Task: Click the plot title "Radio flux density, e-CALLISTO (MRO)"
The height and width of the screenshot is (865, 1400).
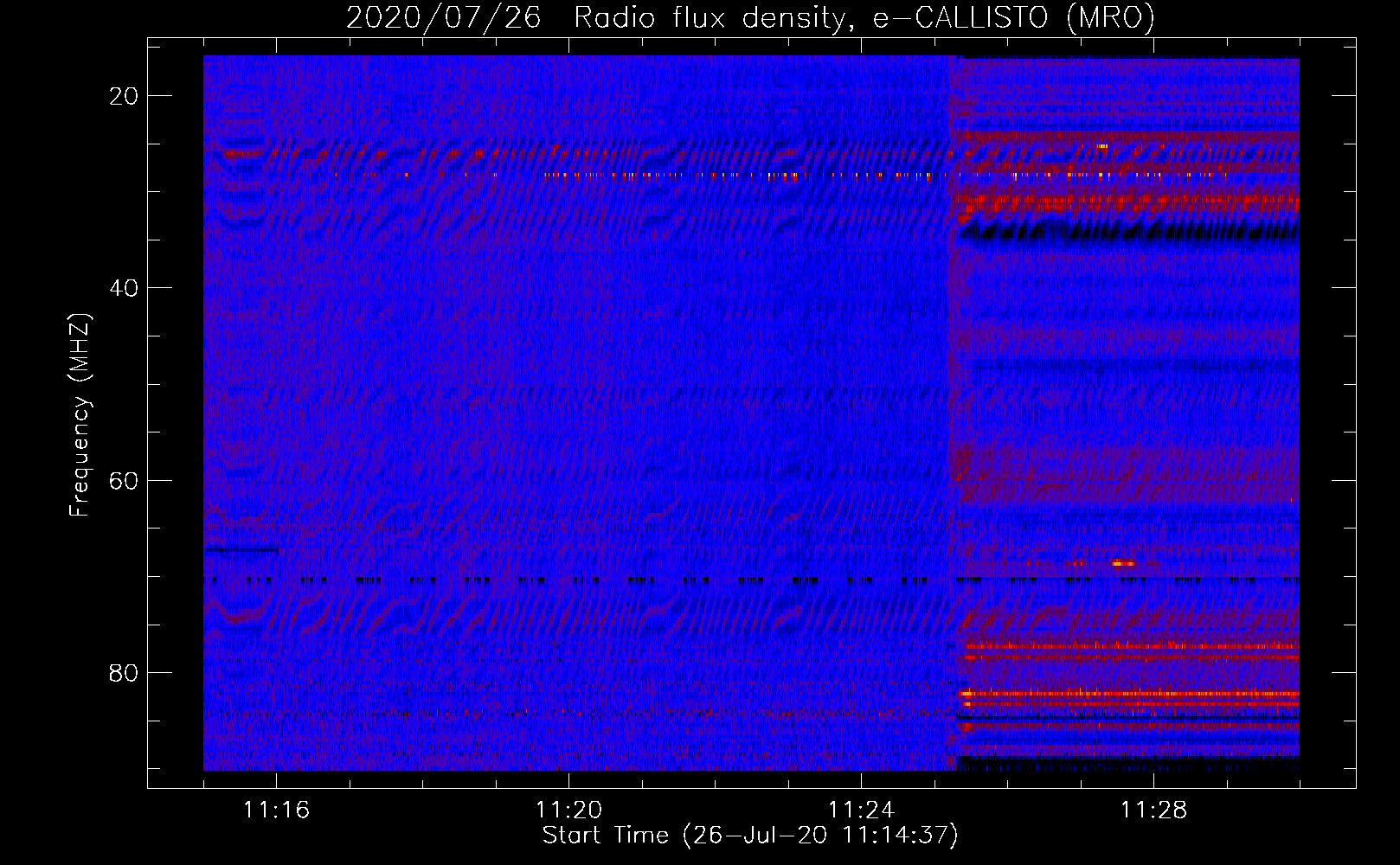Action: pyautogui.click(x=864, y=17)
